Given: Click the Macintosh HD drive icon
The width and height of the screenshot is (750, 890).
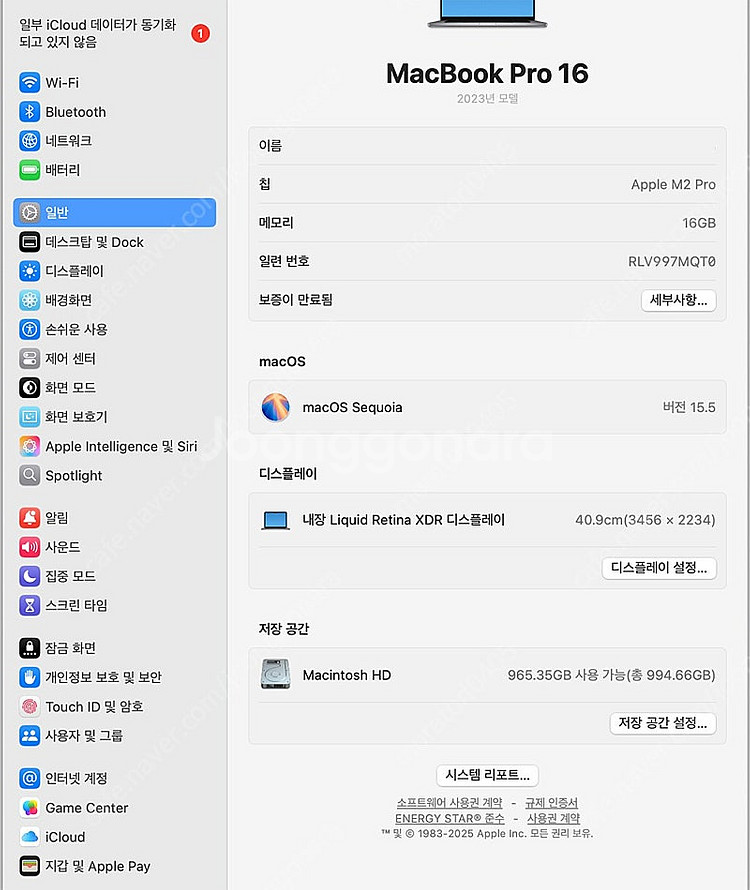Looking at the screenshot, I should point(275,674).
